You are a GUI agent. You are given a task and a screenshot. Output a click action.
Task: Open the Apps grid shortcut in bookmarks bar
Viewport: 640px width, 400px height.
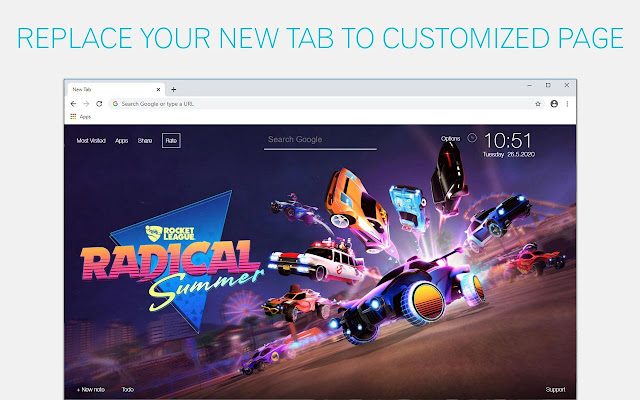(x=80, y=117)
